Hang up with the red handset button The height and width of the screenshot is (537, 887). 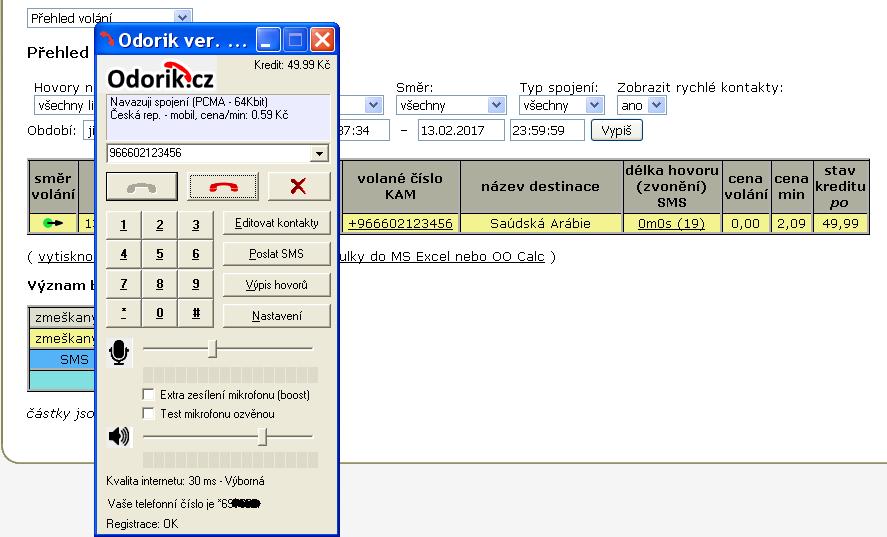tap(223, 187)
